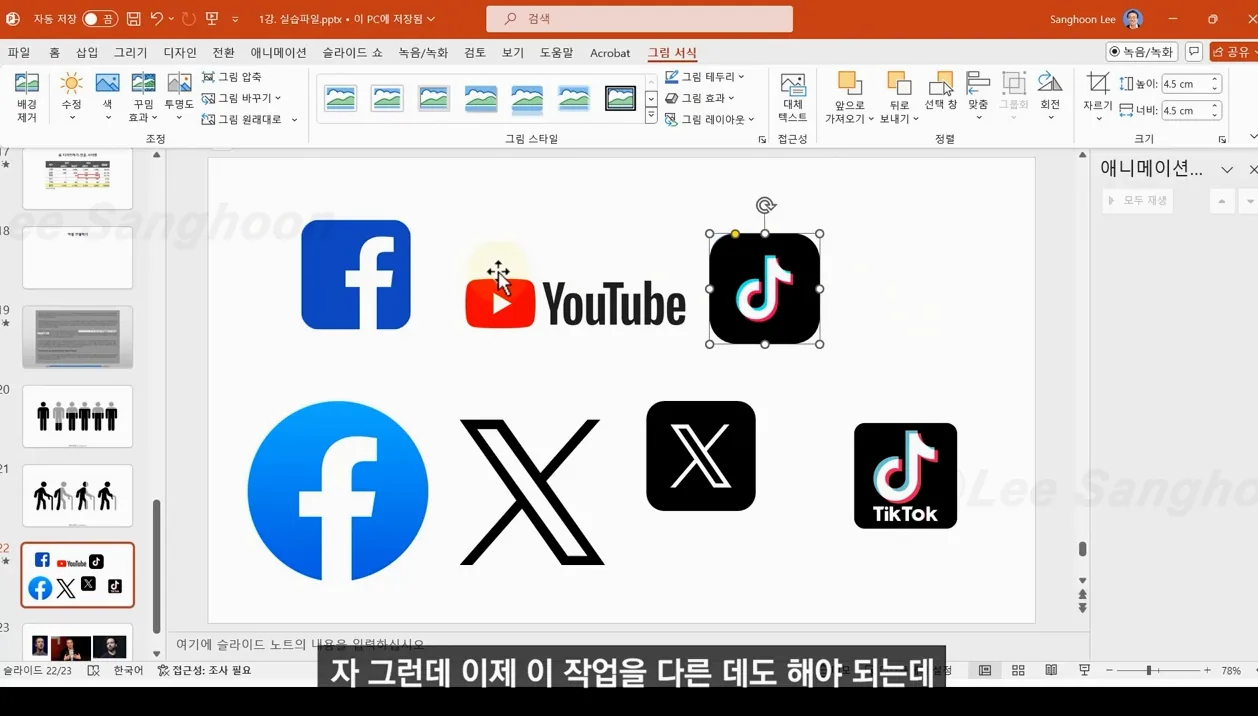Switch to the 슬라이드 쇼 tab
This screenshot has height=716, width=1258.
352,53
